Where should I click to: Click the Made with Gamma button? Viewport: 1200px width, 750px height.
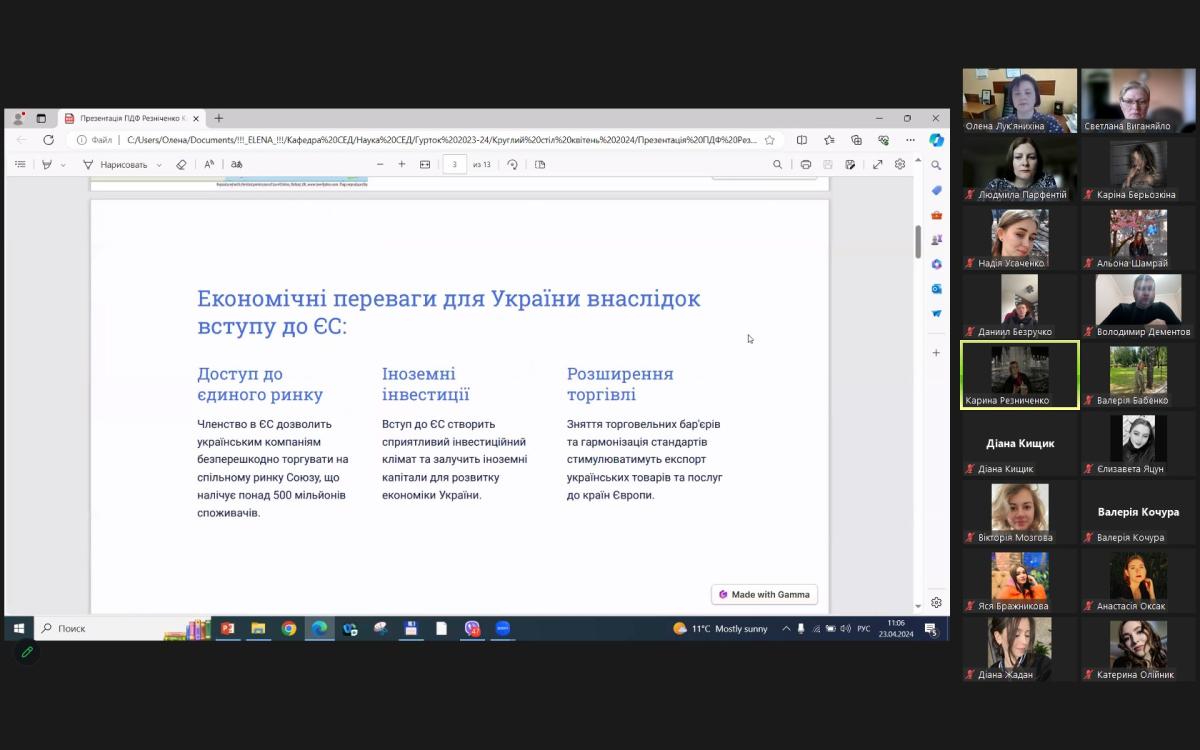coord(765,594)
